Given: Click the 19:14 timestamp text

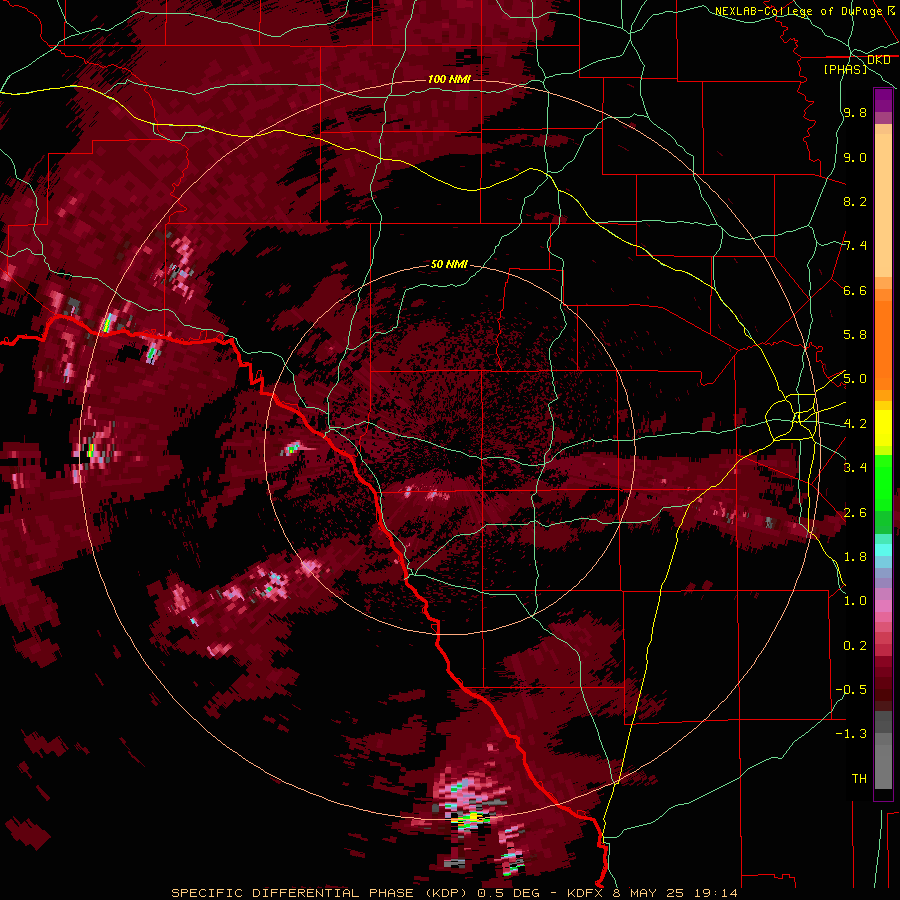Looking at the screenshot, I should [x=717, y=893].
